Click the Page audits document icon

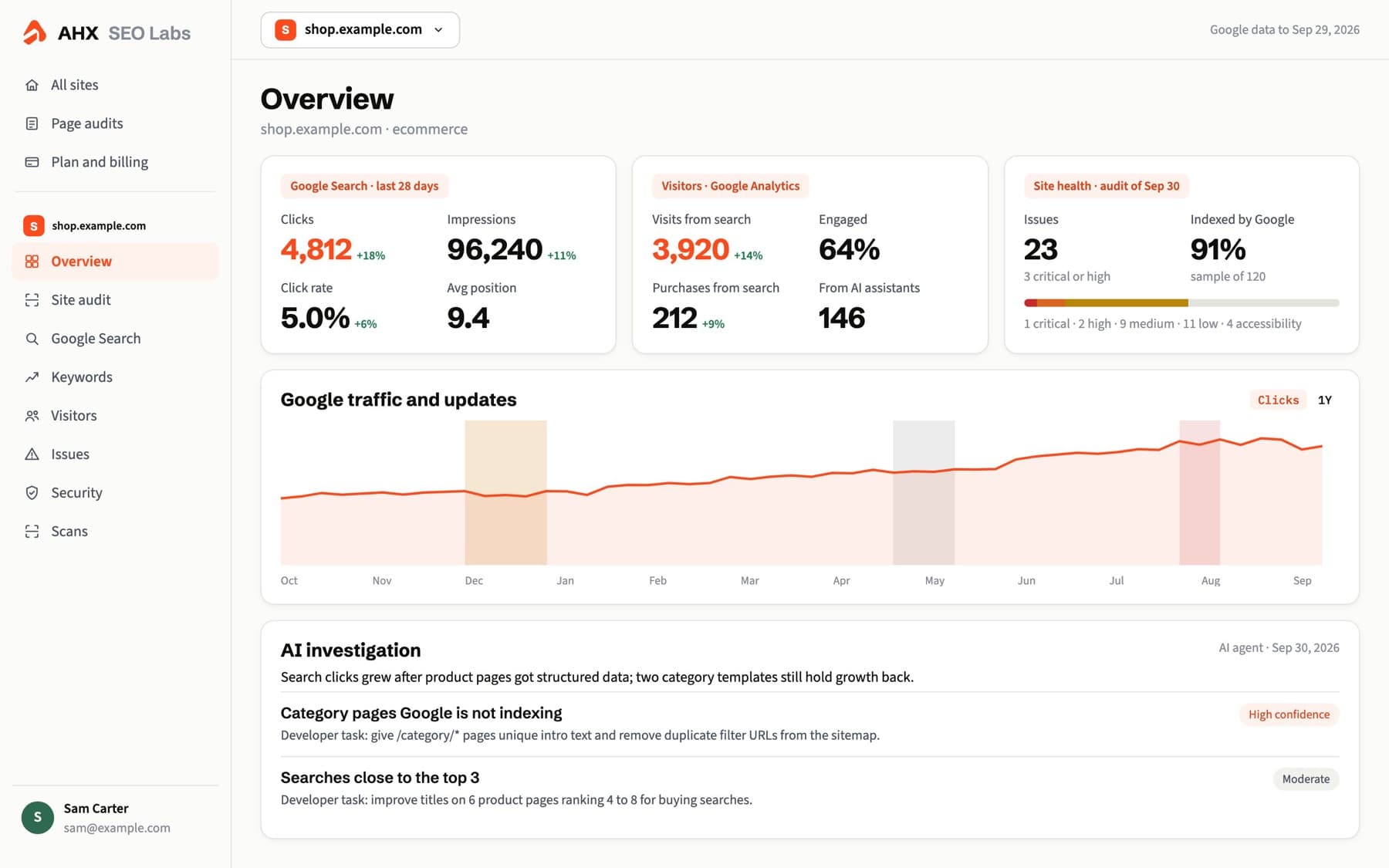(x=32, y=123)
